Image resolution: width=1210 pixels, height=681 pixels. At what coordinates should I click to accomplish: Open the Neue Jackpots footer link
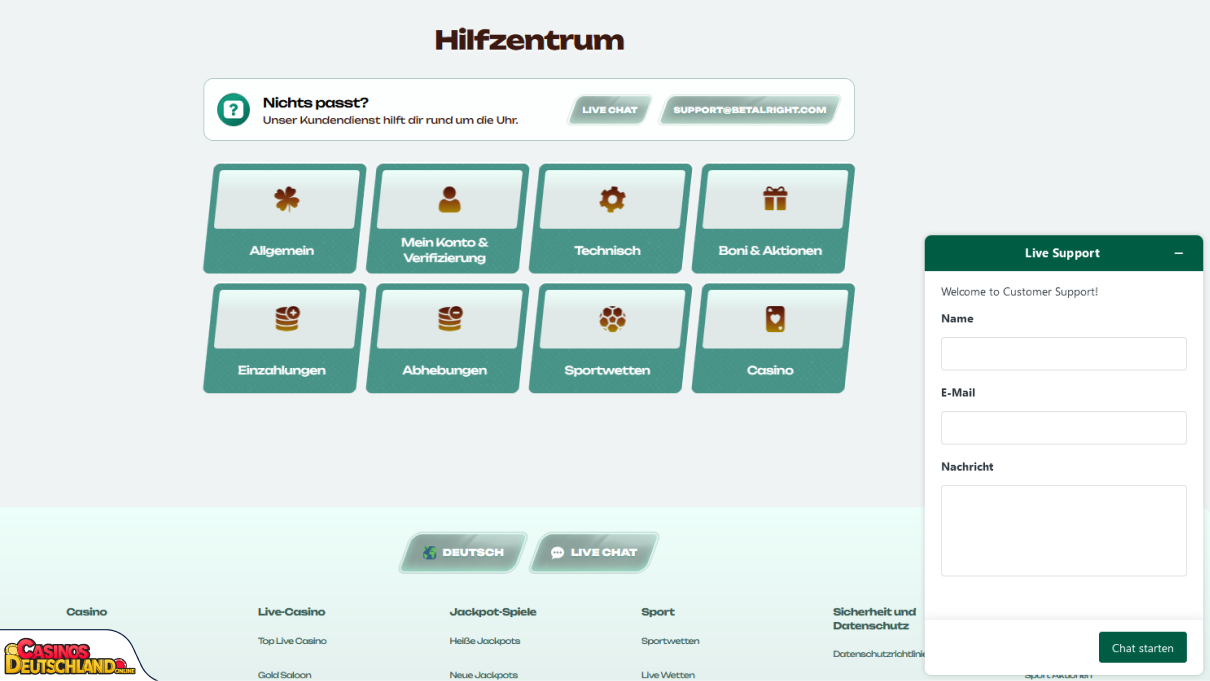coord(484,675)
